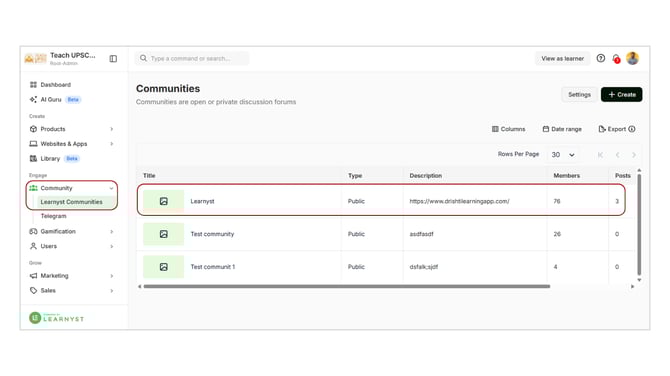
Task: Click the Members column header
Action: tap(567, 176)
